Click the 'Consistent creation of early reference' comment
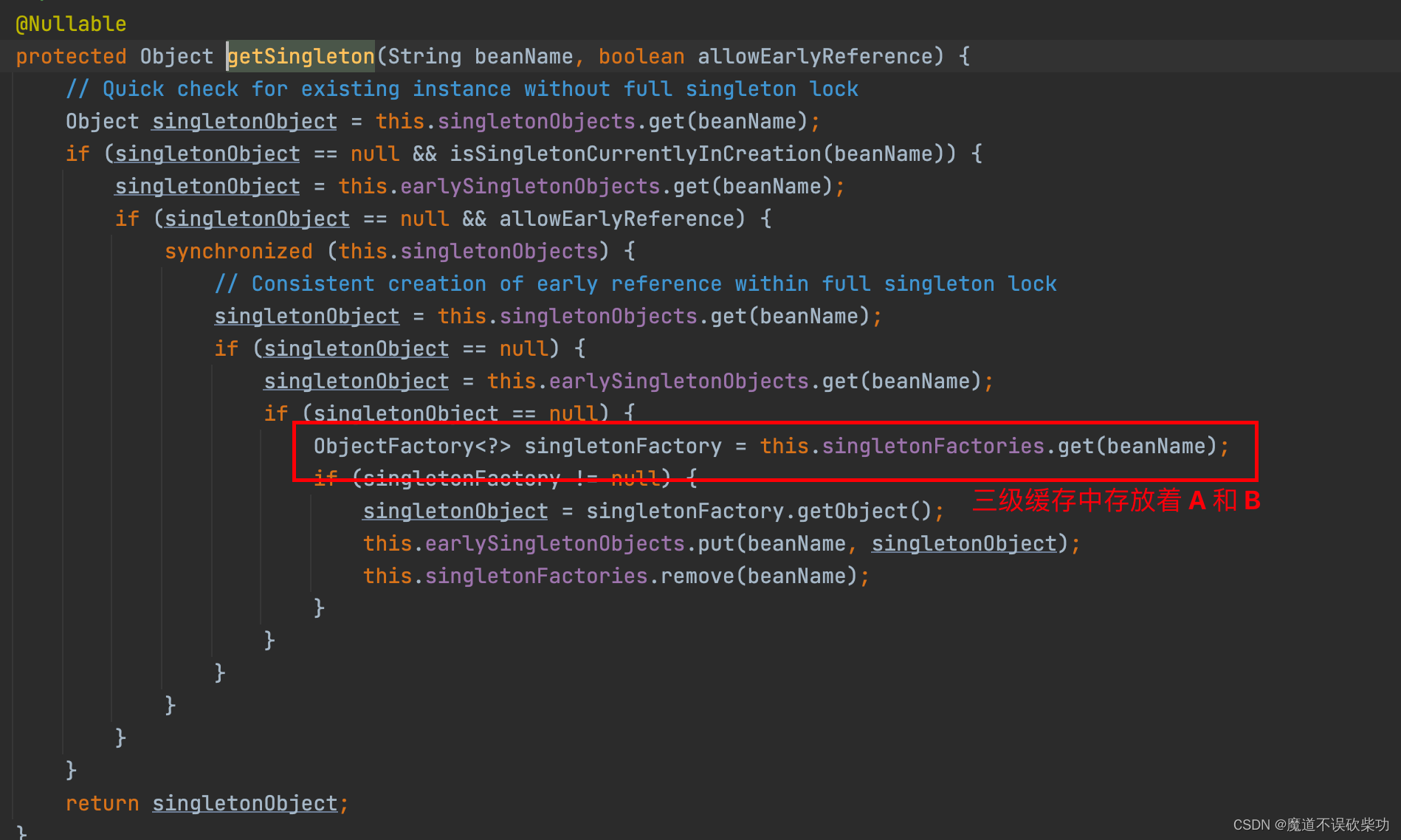The image size is (1401, 840). click(x=636, y=284)
